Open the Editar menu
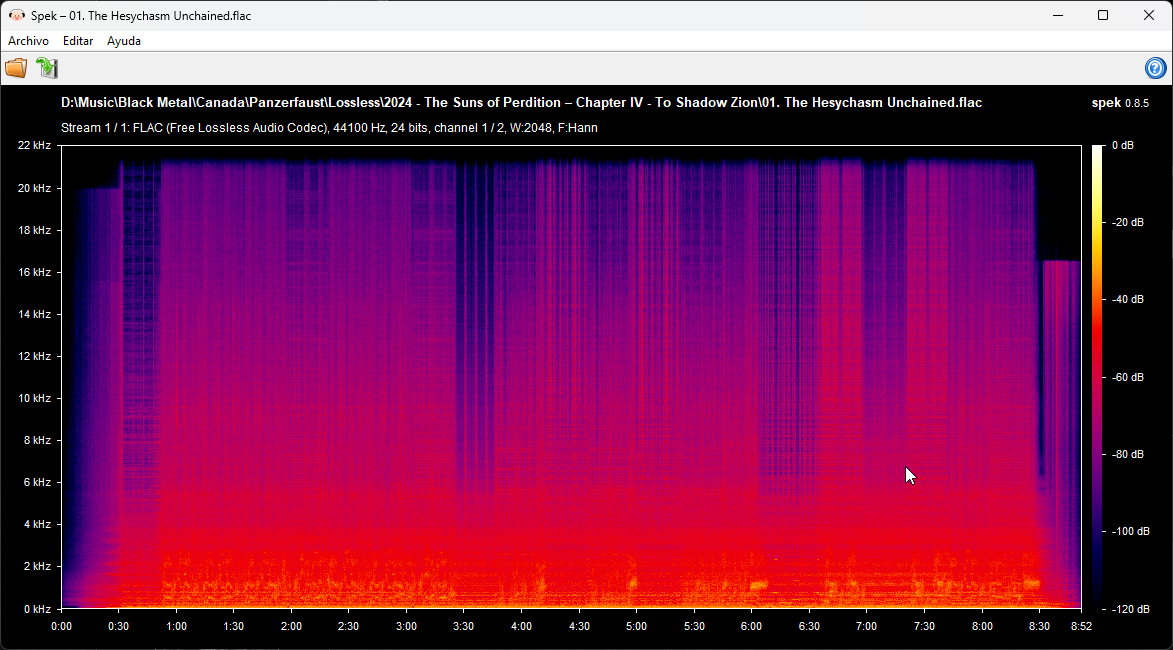This screenshot has height=650, width=1173. 78,41
